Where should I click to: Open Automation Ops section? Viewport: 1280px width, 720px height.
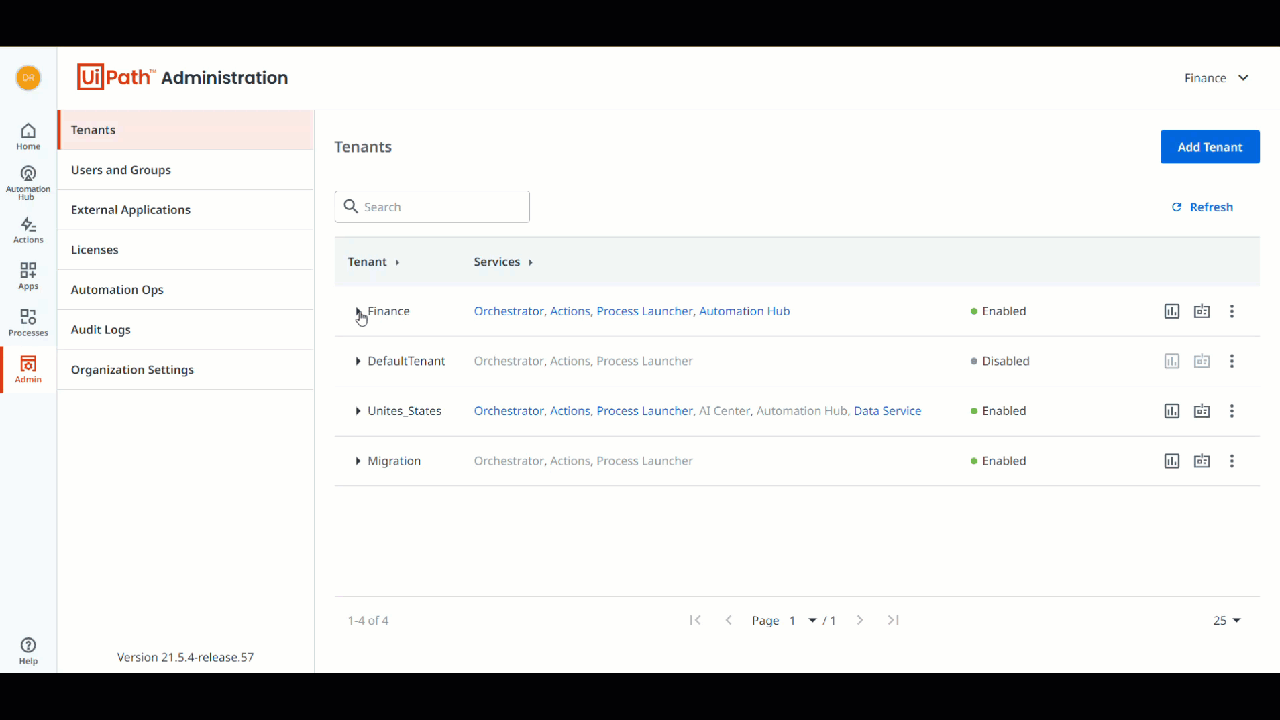(186, 290)
